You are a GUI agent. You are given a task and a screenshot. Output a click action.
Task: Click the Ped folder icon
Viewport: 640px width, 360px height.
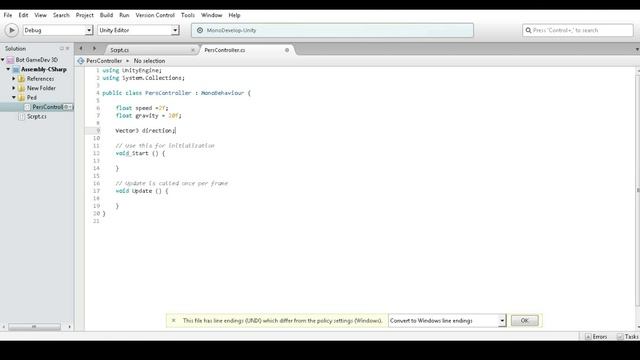coord(22,97)
